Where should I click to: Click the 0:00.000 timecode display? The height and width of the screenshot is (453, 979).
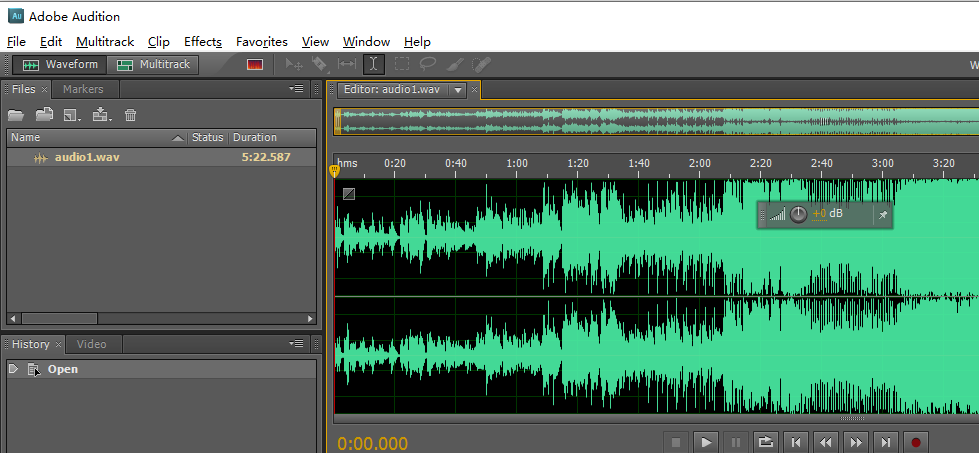[373, 444]
